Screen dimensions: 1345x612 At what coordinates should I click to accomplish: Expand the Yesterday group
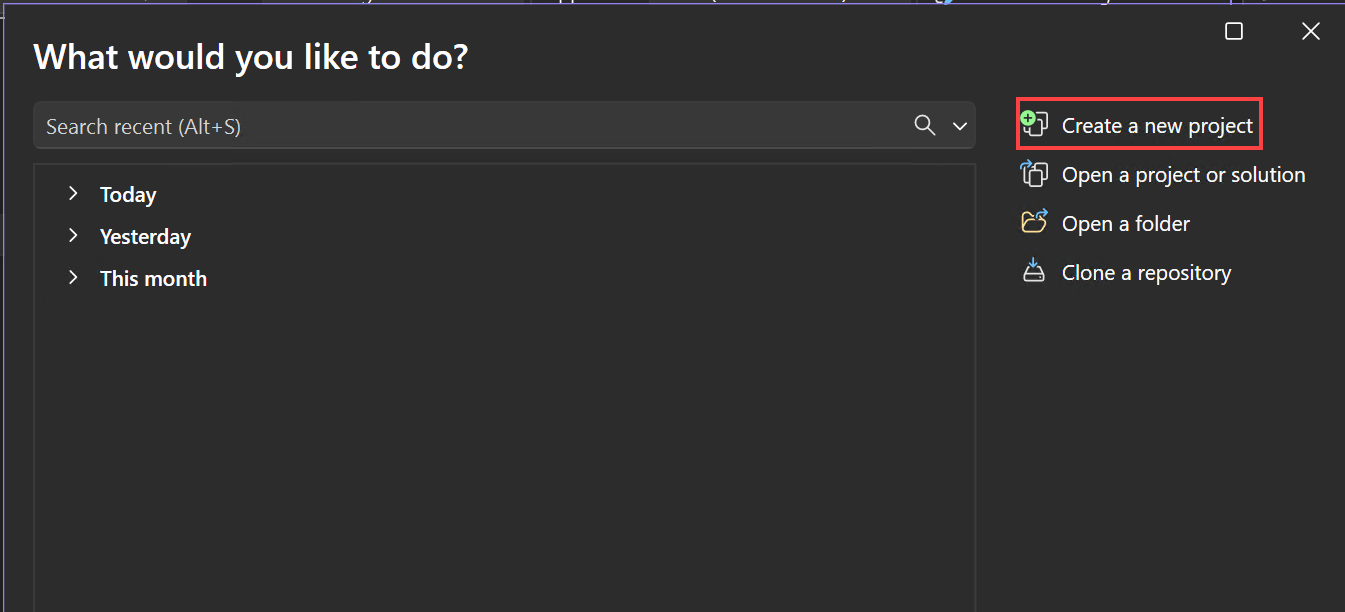pos(72,236)
